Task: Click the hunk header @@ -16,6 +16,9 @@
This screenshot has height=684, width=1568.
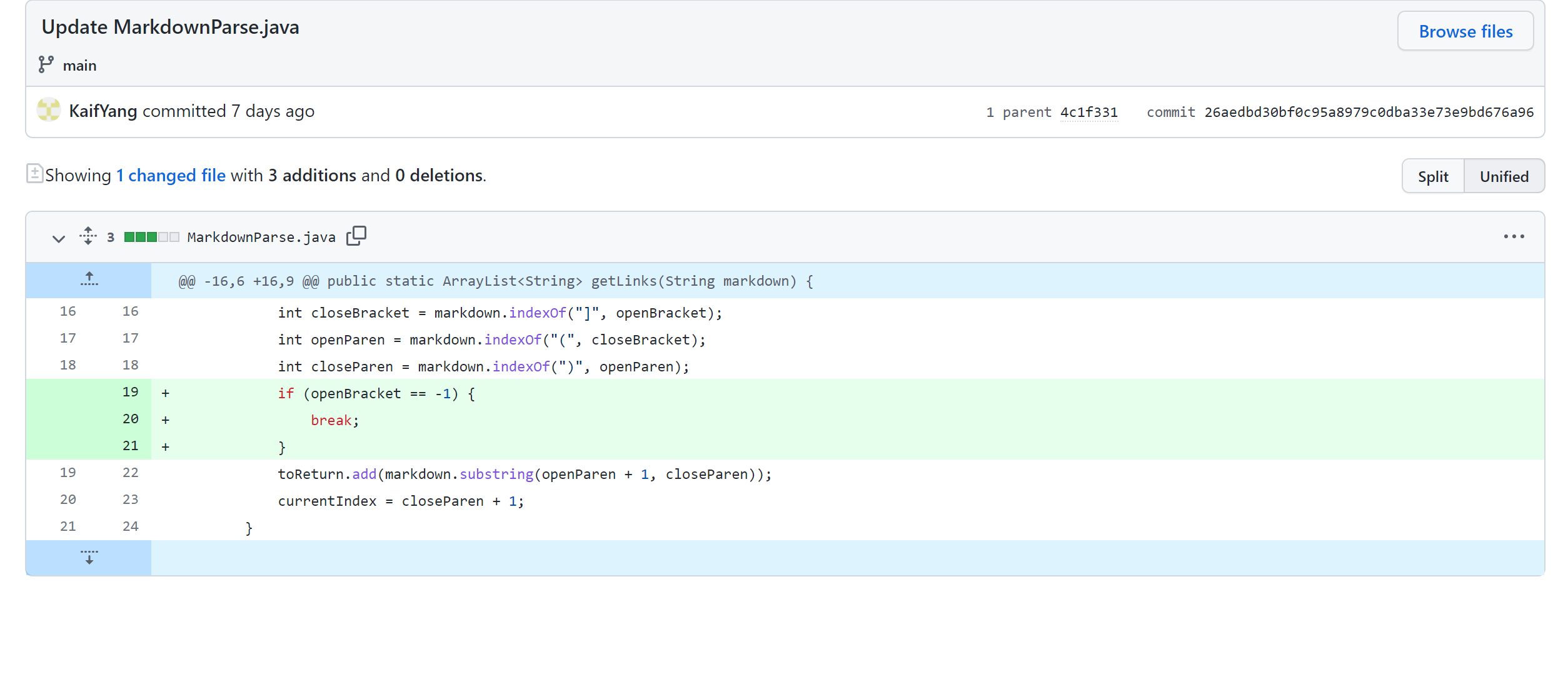Action: tap(496, 281)
